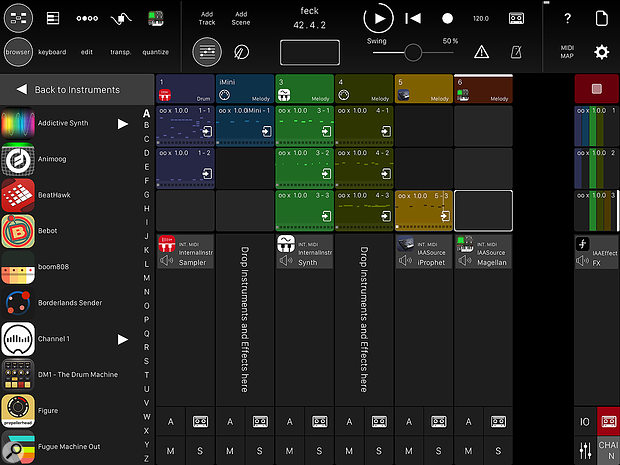Screen dimensions: 620x465
Task: Open the keyboard instrument icon in toolbar
Action: coord(155,19)
